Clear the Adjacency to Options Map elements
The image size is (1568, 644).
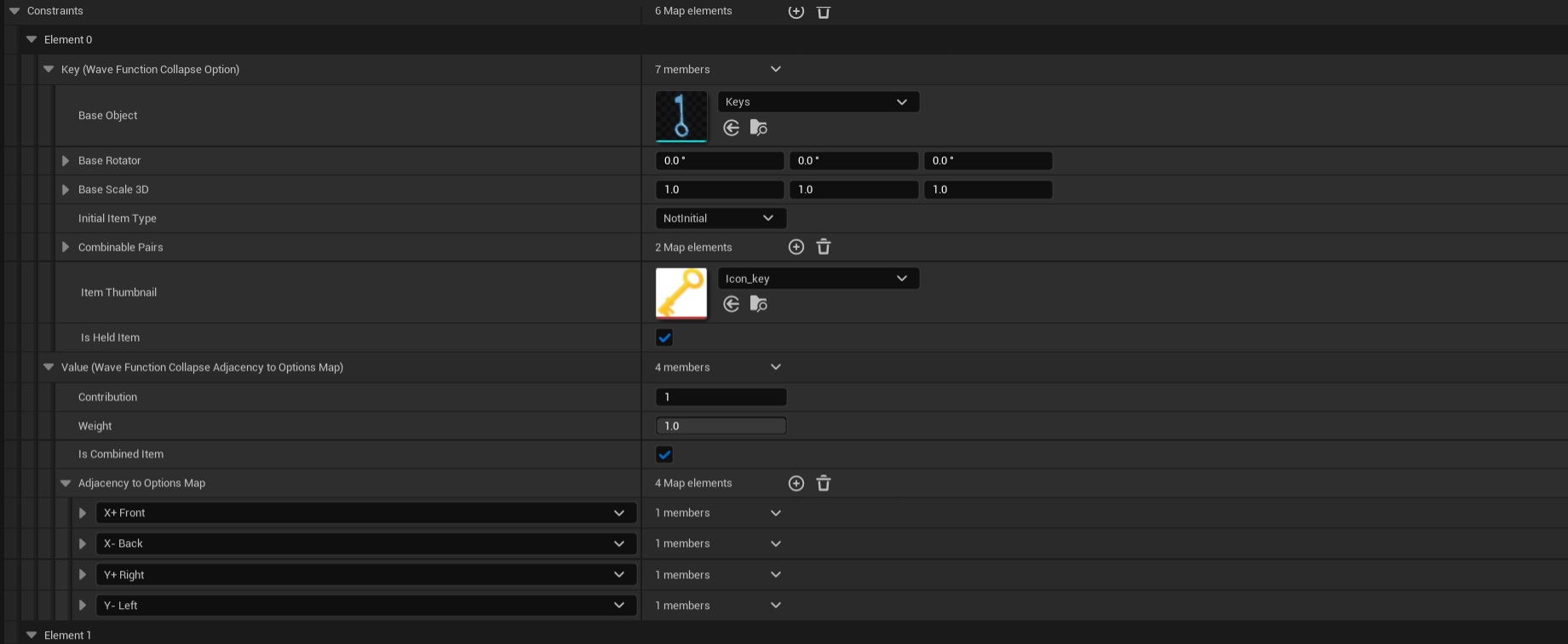pyautogui.click(x=823, y=483)
